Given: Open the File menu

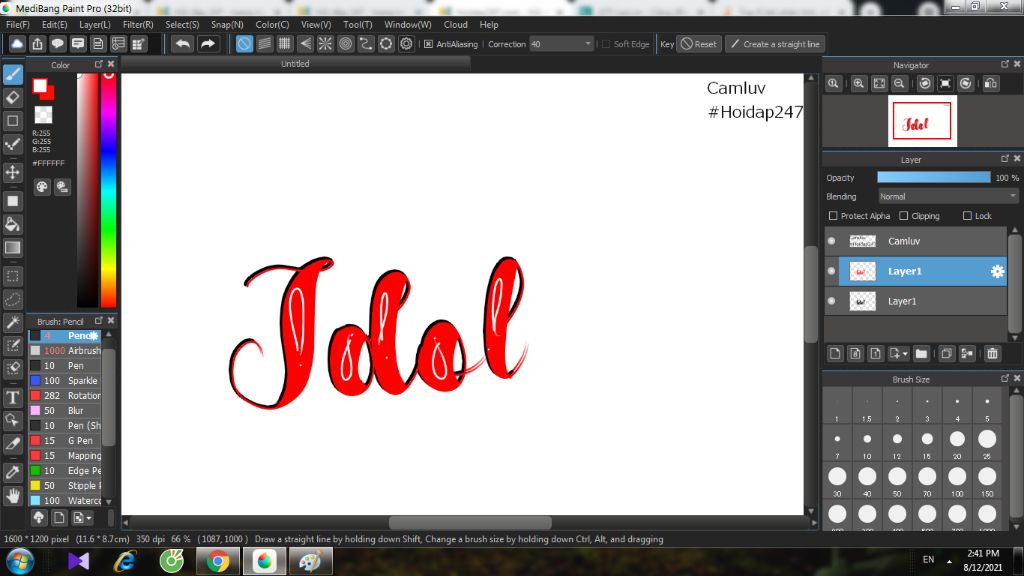Looking at the screenshot, I should pyautogui.click(x=18, y=24).
